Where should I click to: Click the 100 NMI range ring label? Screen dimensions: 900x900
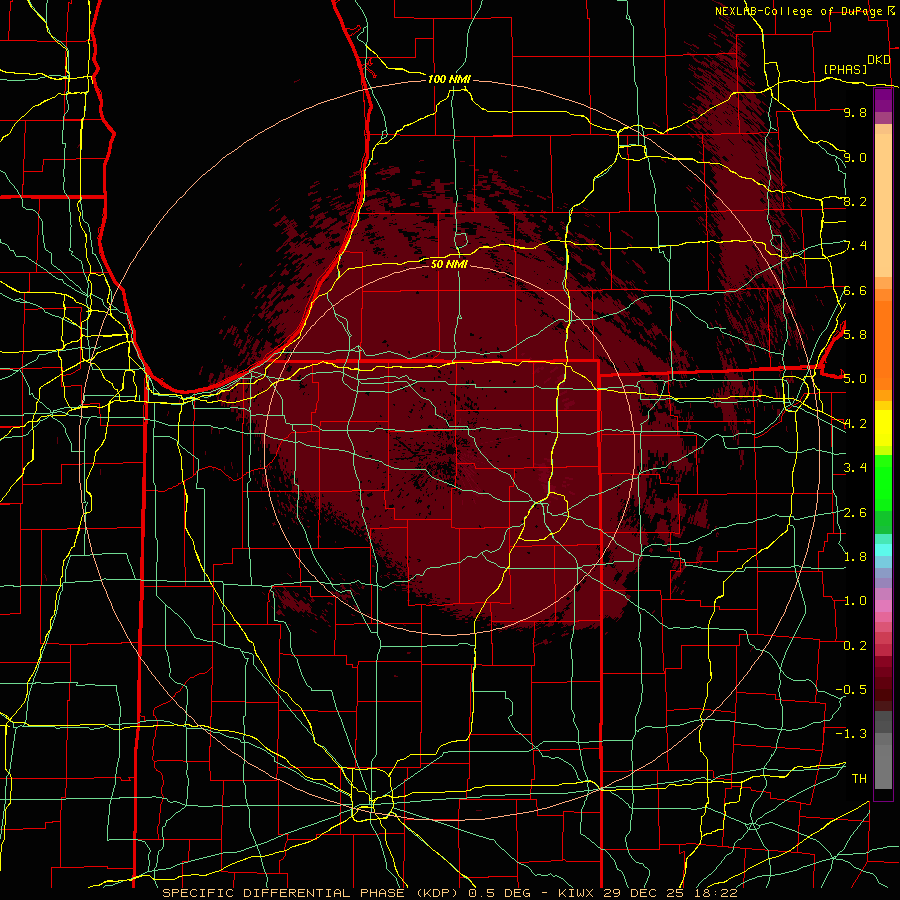coord(449,79)
